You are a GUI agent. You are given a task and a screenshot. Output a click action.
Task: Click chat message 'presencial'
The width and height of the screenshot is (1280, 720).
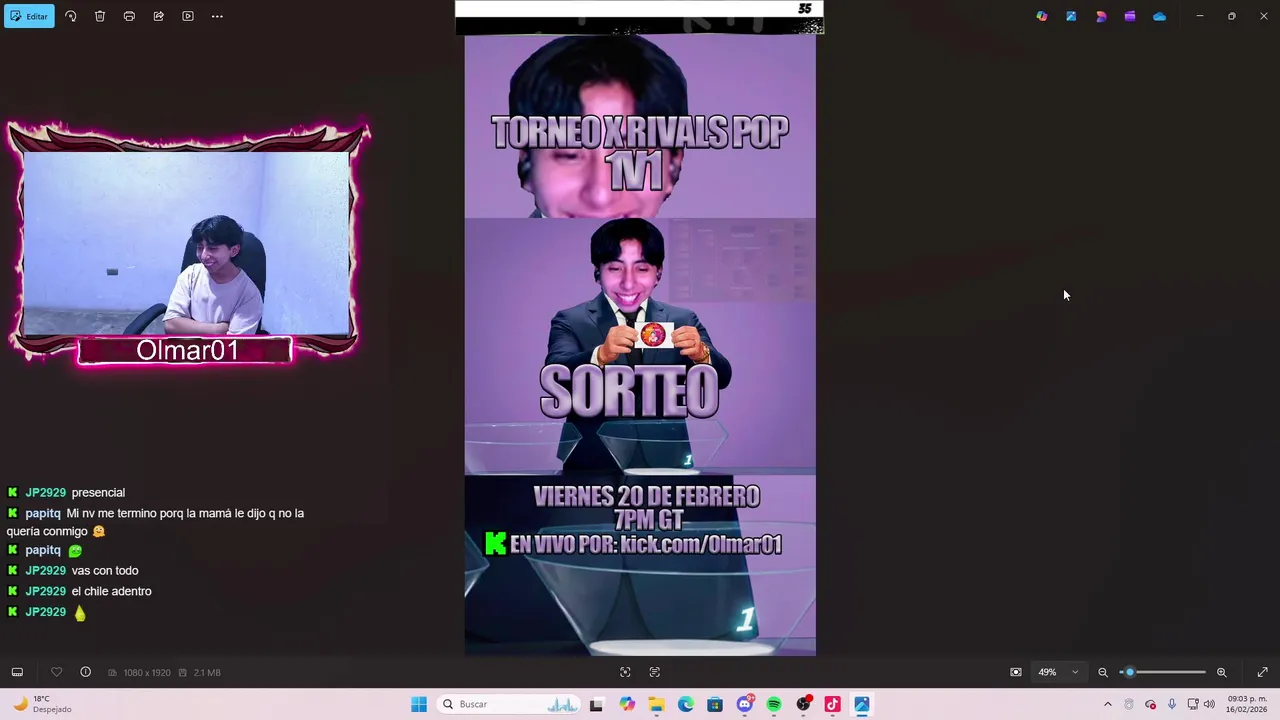click(98, 493)
